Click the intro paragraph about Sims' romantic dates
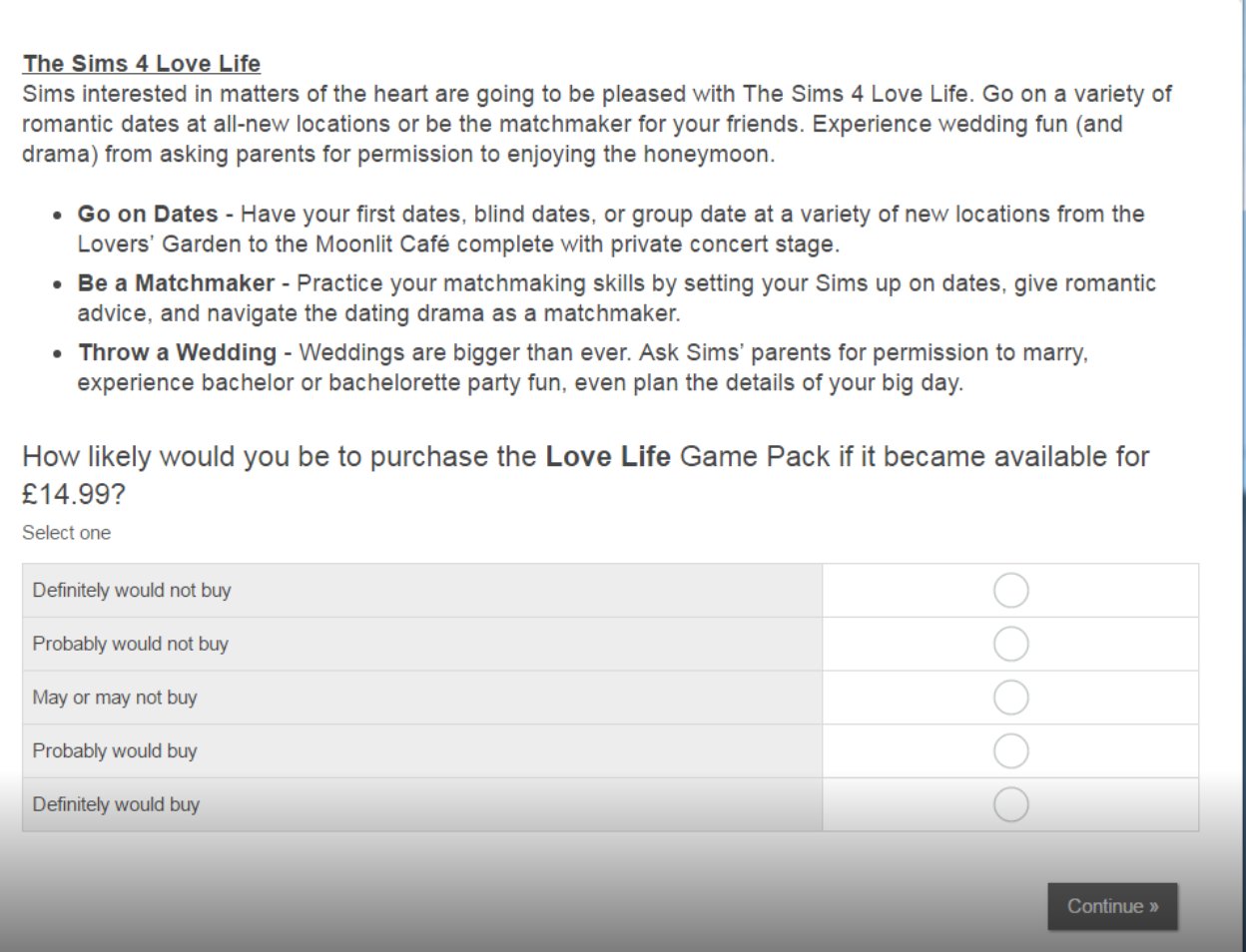The width and height of the screenshot is (1246, 952). [x=596, y=124]
